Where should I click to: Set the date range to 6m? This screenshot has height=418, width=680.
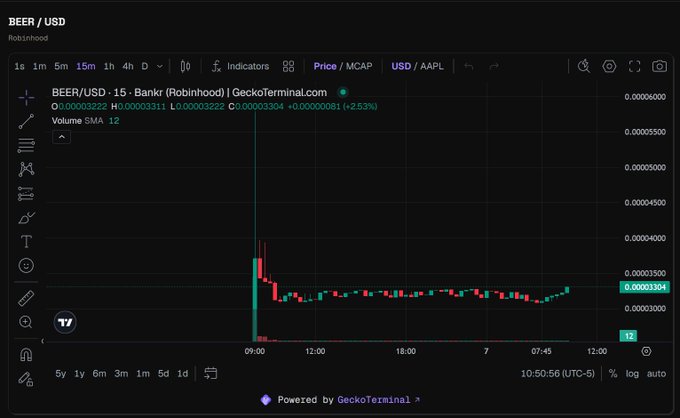click(99, 373)
